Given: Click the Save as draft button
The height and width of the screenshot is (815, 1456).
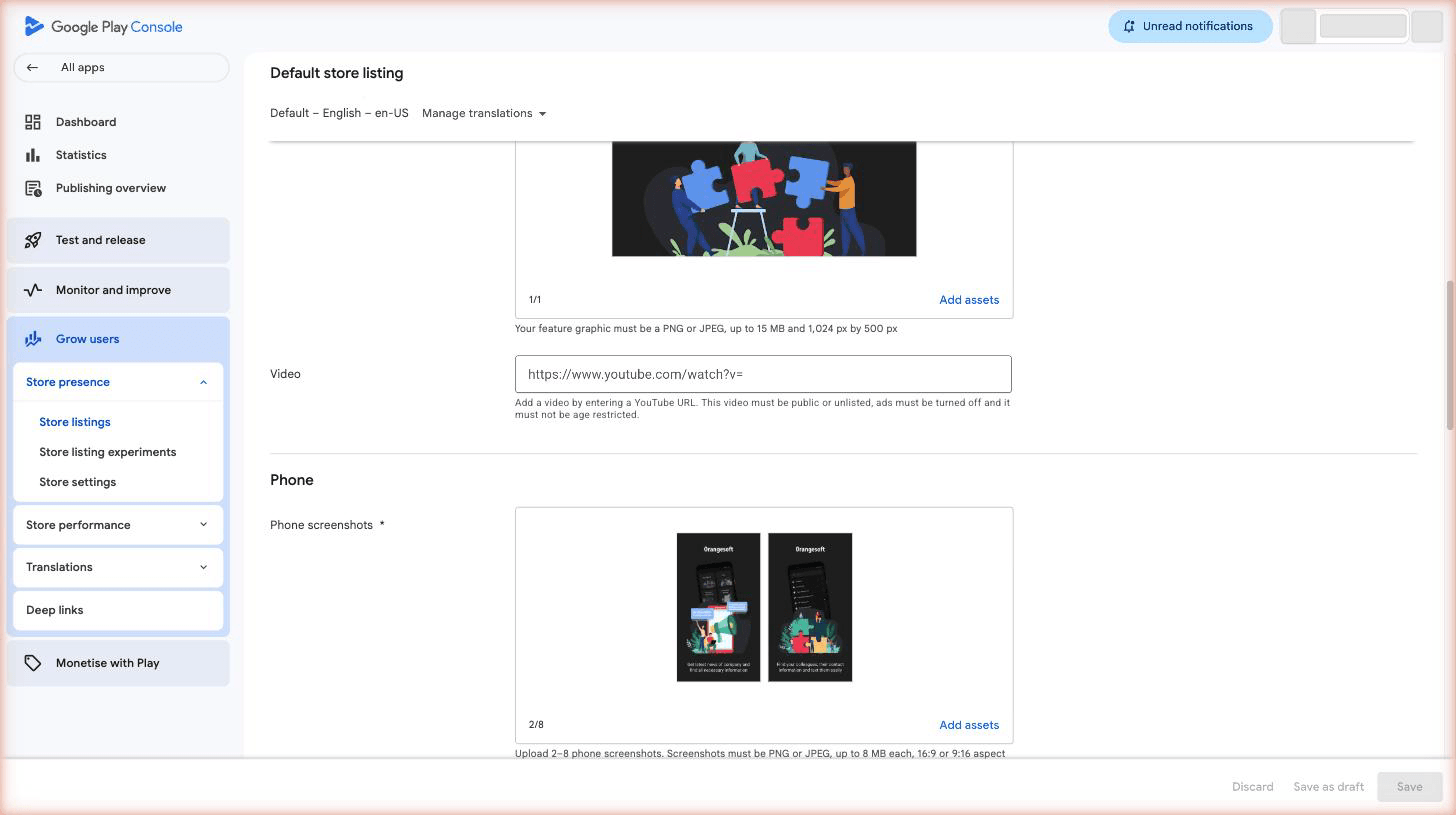Looking at the screenshot, I should [1327, 786].
